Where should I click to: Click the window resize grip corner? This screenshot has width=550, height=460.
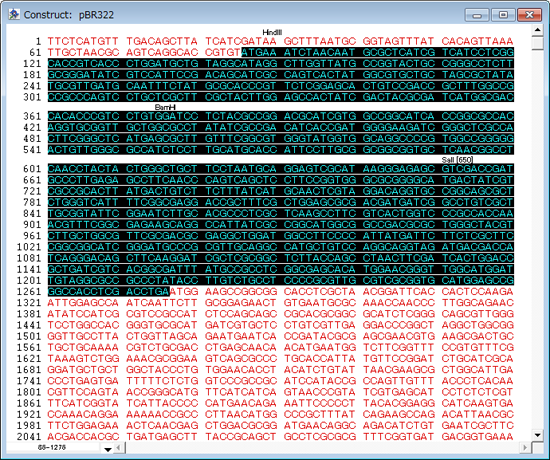coord(537,448)
